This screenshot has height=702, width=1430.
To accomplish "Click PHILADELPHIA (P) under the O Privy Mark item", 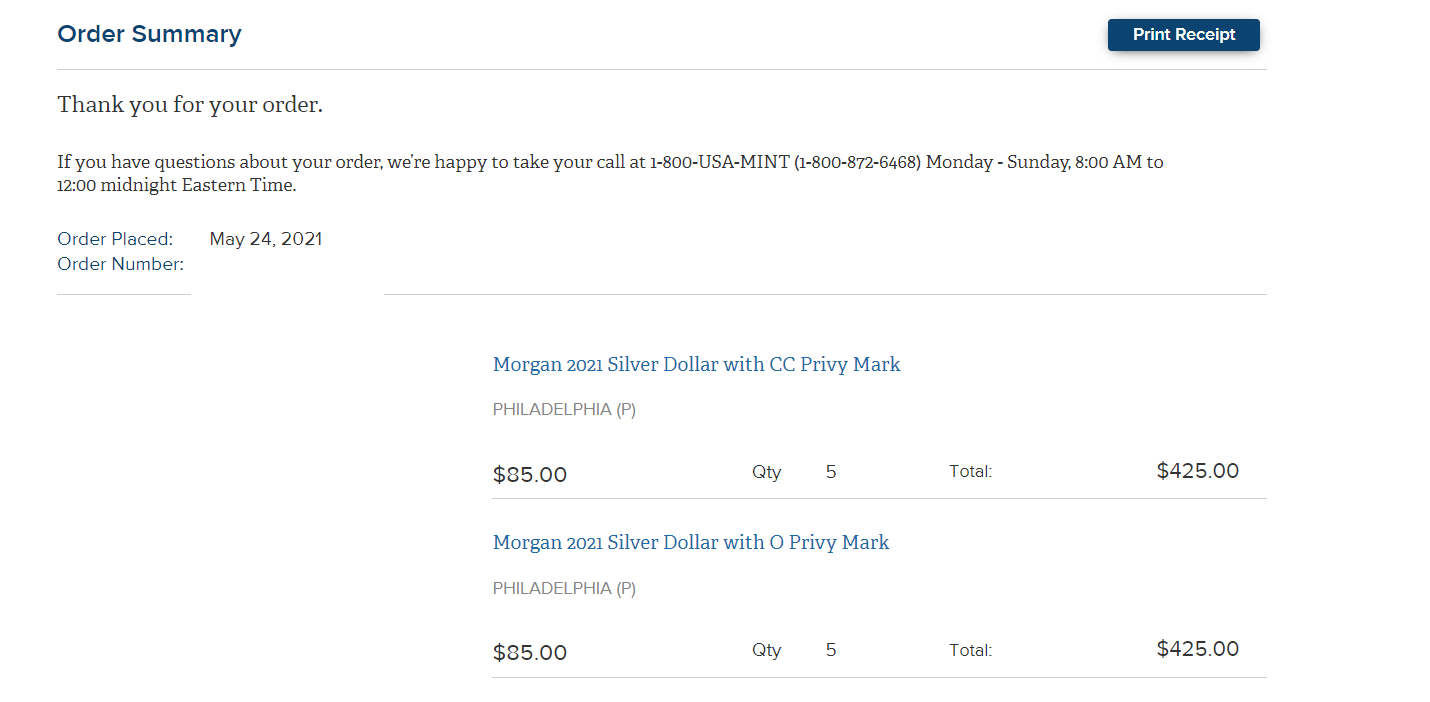I will 564,589.
